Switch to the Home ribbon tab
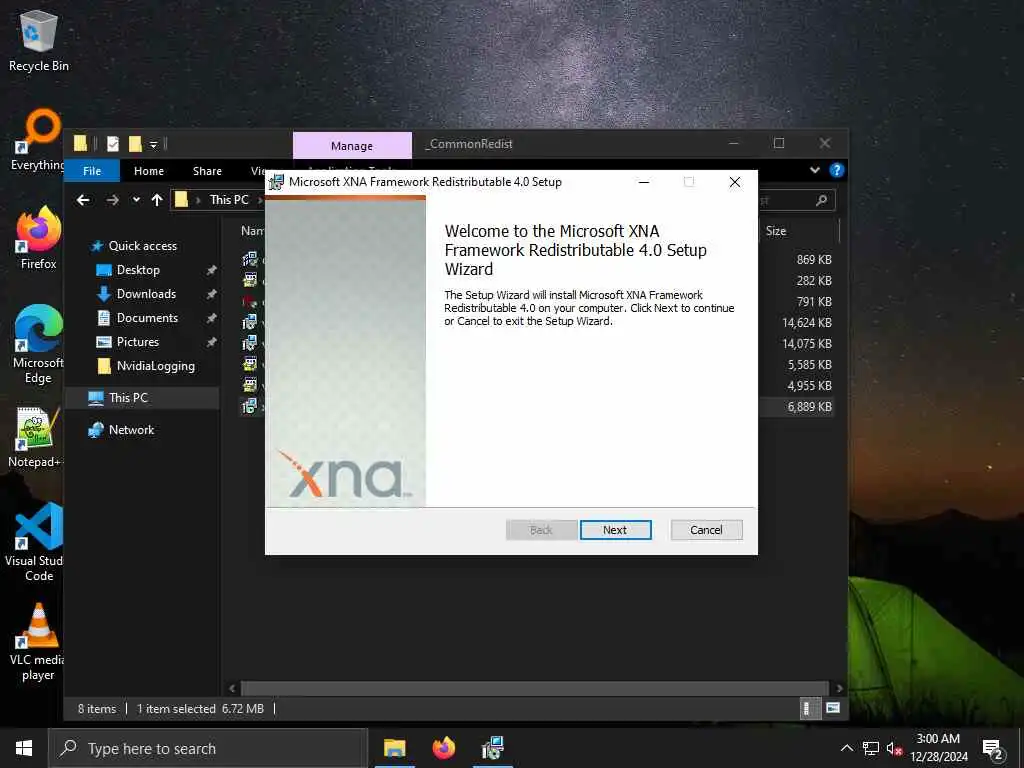Screen dimensions: 1024x768 coord(149,171)
